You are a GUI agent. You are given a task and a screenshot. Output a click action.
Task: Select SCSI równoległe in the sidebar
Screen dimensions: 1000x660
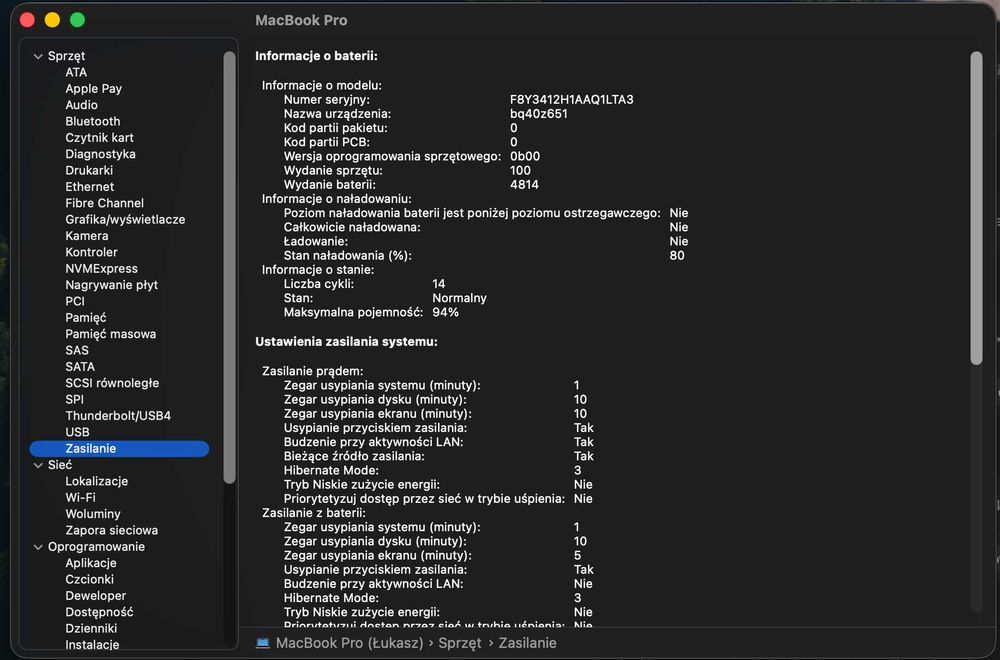point(112,383)
